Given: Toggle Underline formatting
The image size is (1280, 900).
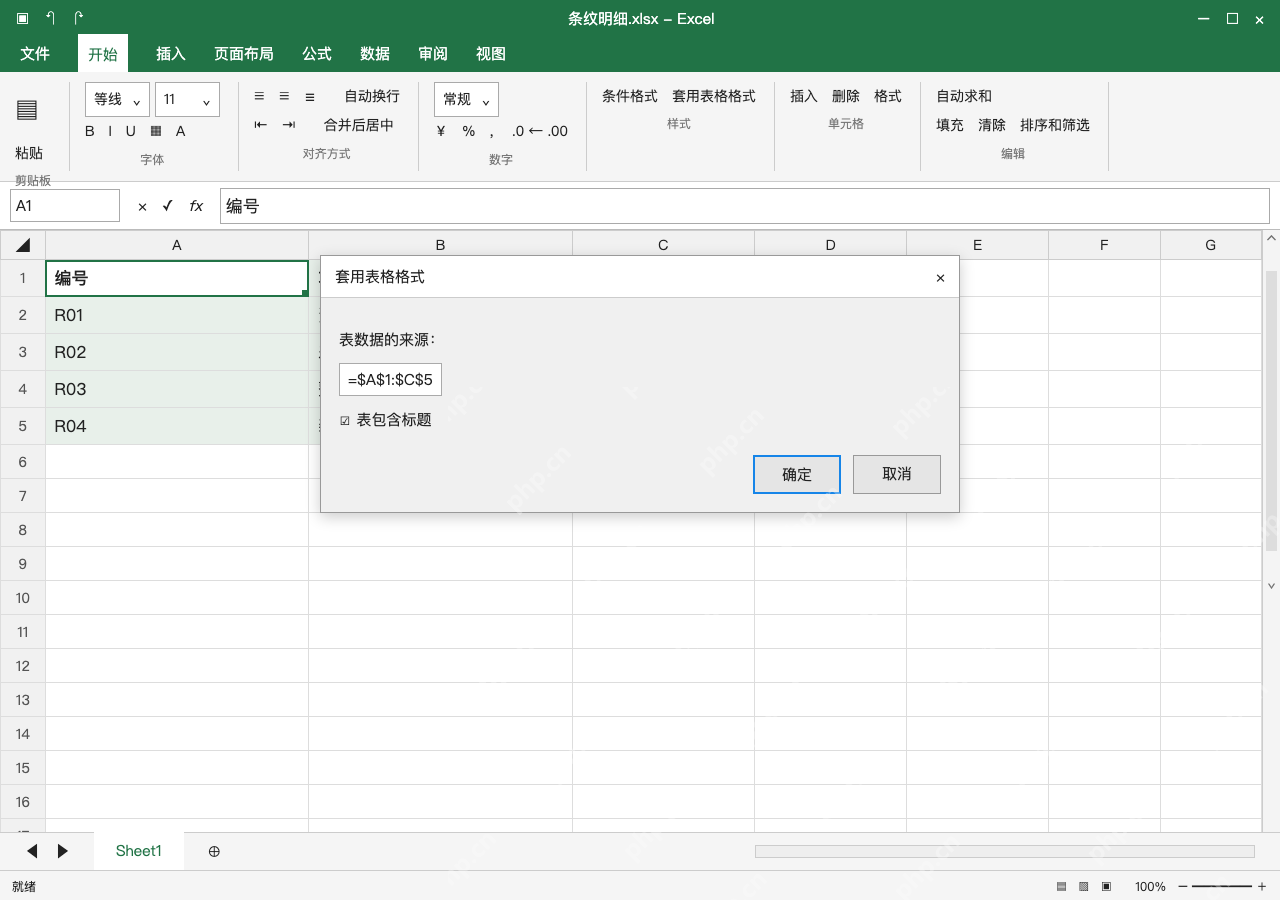Looking at the screenshot, I should [130, 131].
